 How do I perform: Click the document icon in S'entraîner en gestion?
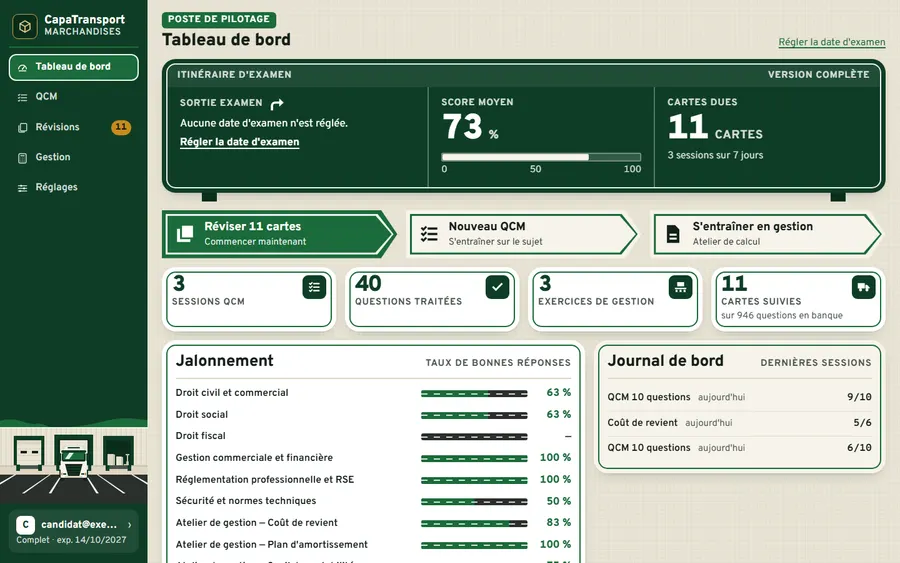[x=673, y=234]
